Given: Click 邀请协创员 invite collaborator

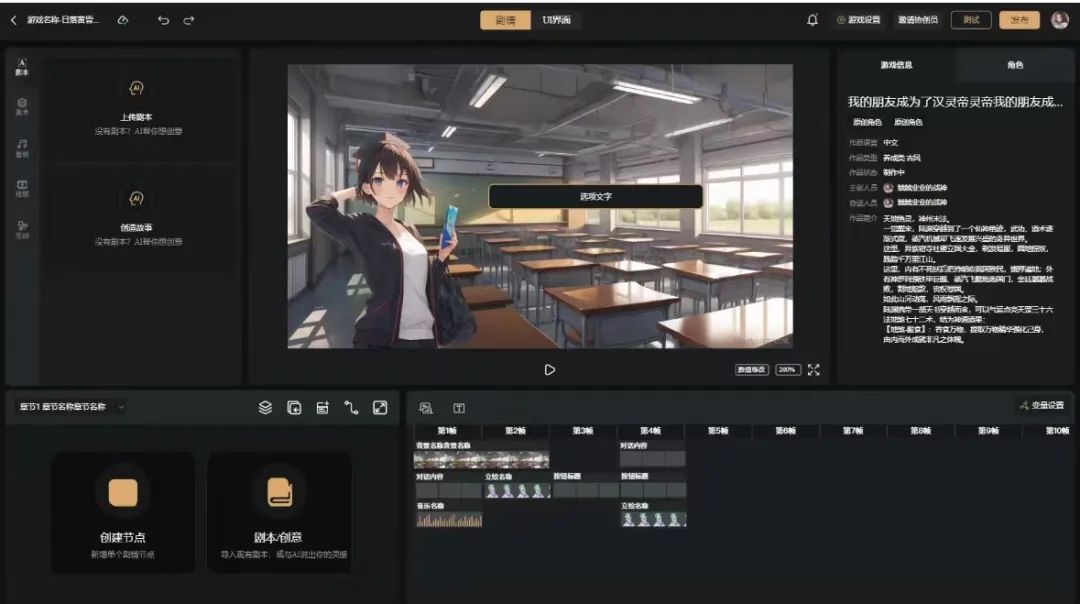Looking at the screenshot, I should tap(917, 20).
